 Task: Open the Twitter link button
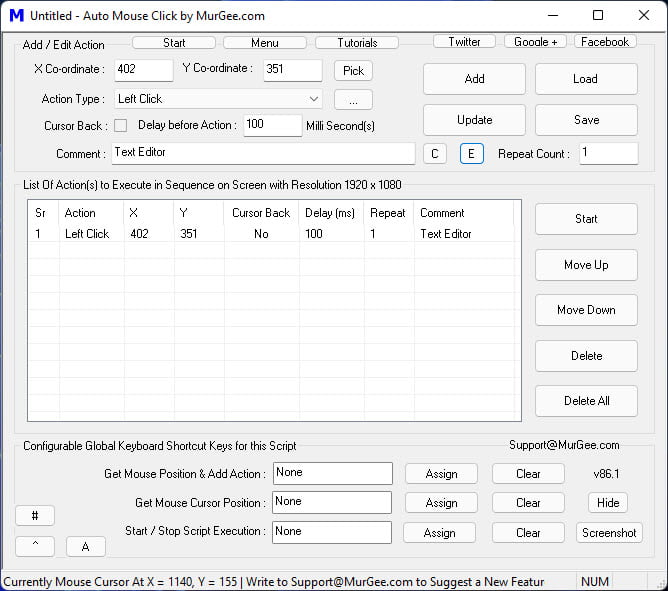464,42
